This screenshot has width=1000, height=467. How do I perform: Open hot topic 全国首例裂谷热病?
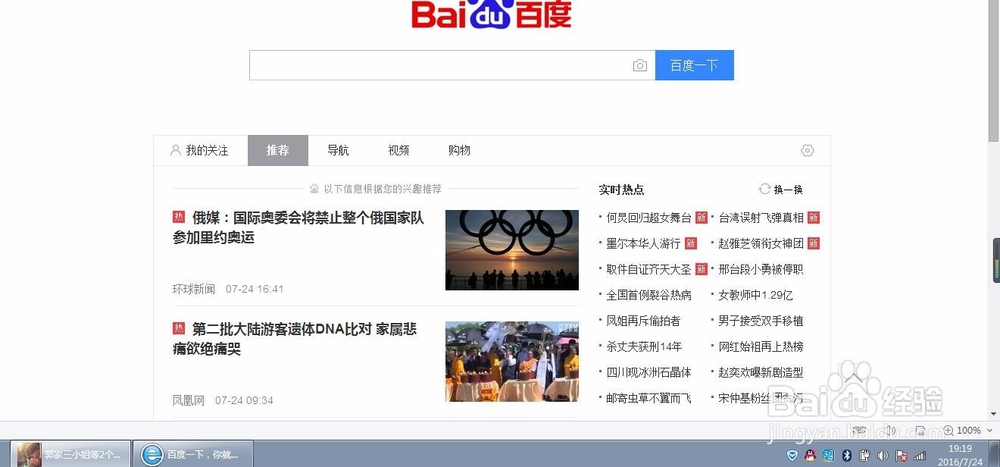point(649,295)
